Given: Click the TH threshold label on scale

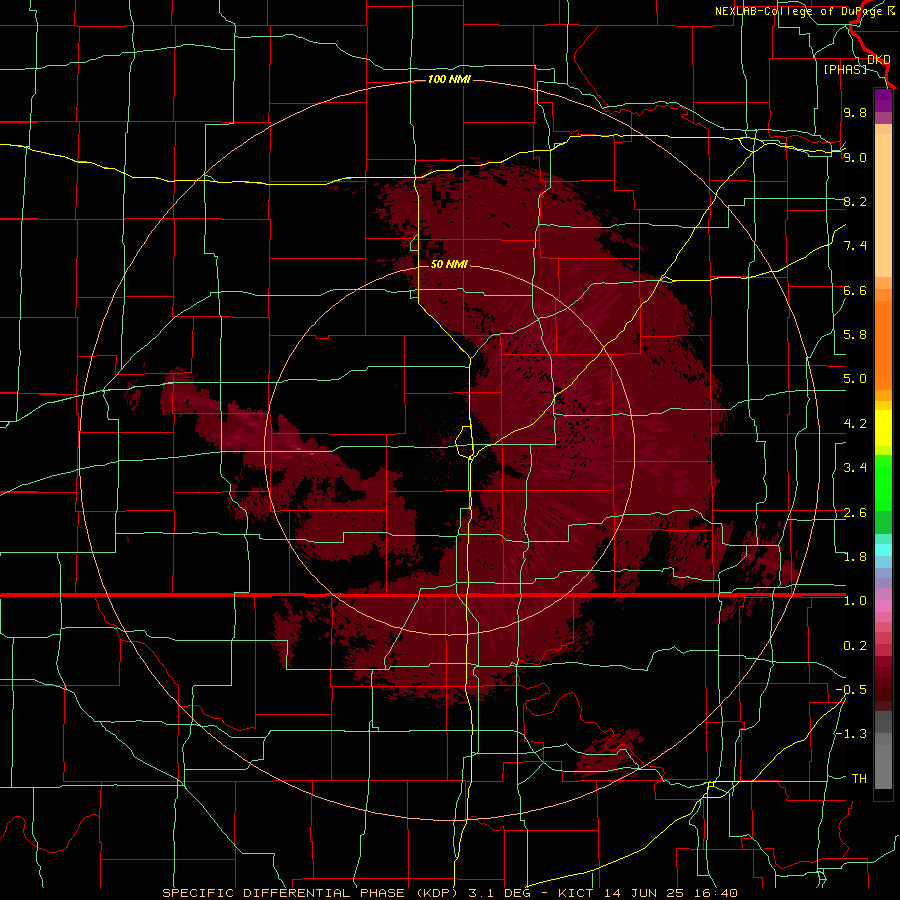Looking at the screenshot, I should click(859, 779).
